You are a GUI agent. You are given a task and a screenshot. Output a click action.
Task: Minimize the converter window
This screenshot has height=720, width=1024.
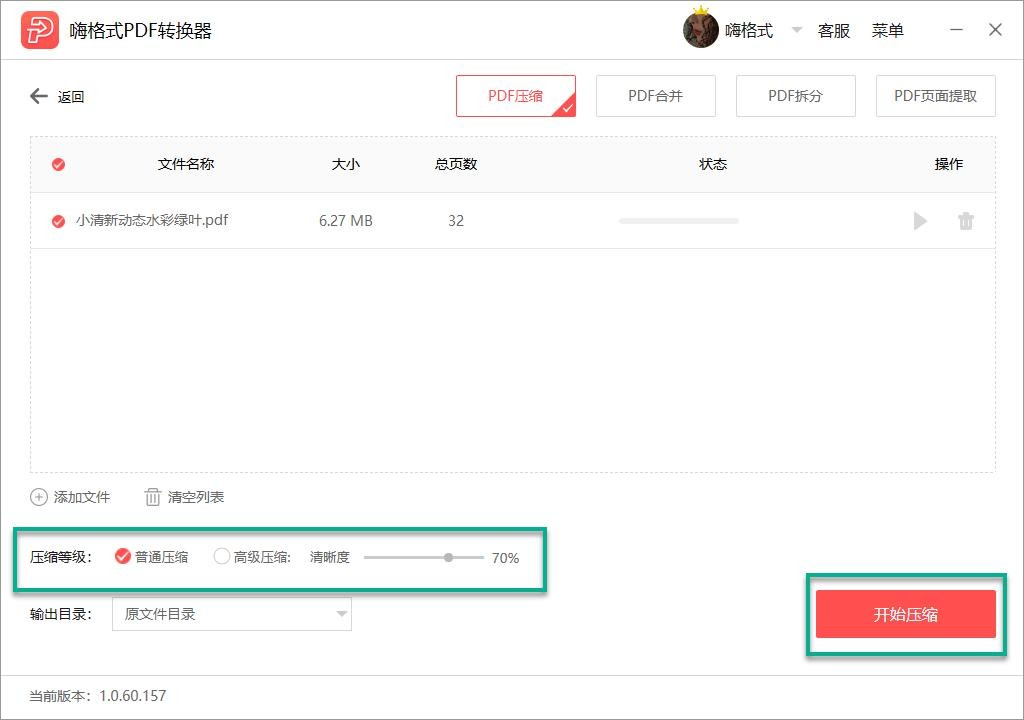tap(956, 29)
